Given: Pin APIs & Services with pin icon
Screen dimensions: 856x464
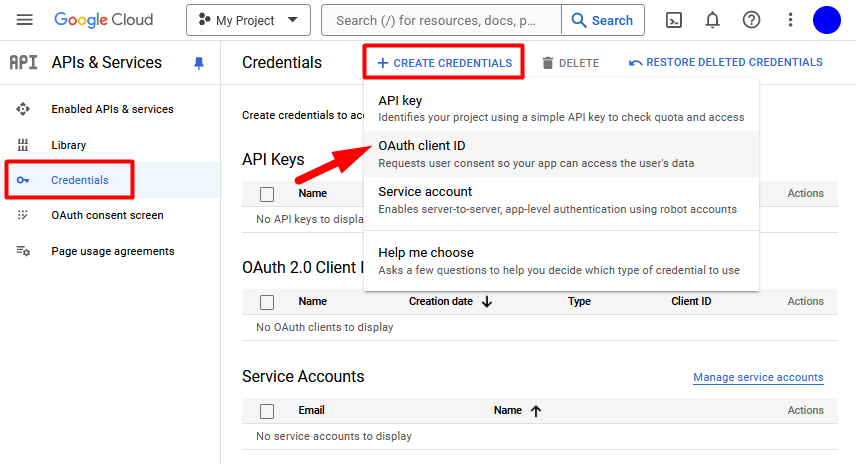Looking at the screenshot, I should click(x=199, y=63).
